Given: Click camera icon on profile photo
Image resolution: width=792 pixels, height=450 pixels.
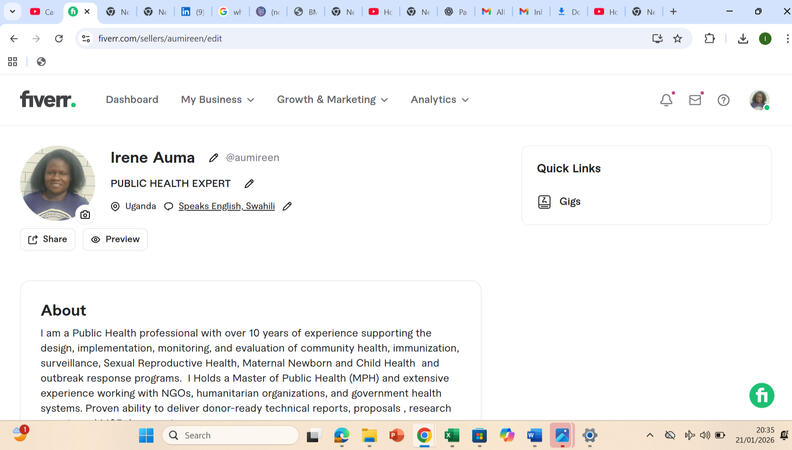Looking at the screenshot, I should (85, 214).
